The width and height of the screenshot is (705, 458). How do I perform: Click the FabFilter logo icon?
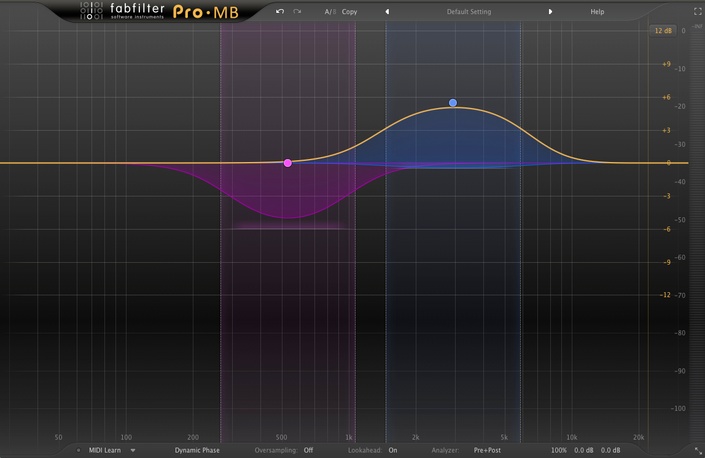click(91, 11)
